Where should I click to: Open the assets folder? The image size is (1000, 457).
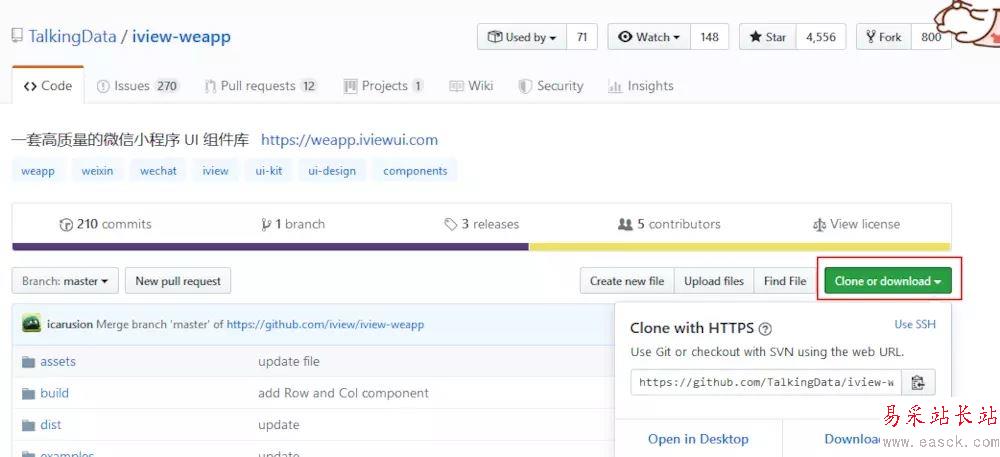pyautogui.click(x=58, y=361)
